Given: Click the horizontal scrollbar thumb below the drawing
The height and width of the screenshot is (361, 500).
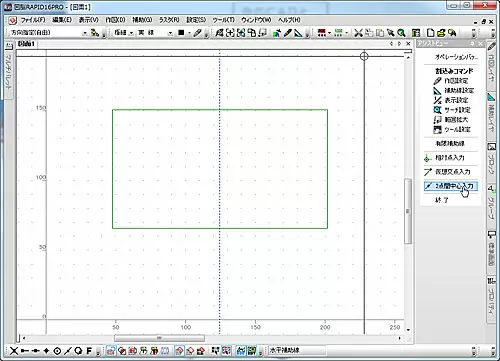Looking at the screenshot, I should coord(159,338).
